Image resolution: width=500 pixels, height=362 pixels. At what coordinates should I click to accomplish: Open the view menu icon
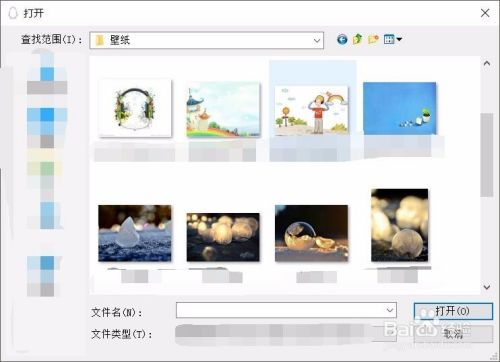click(393, 39)
